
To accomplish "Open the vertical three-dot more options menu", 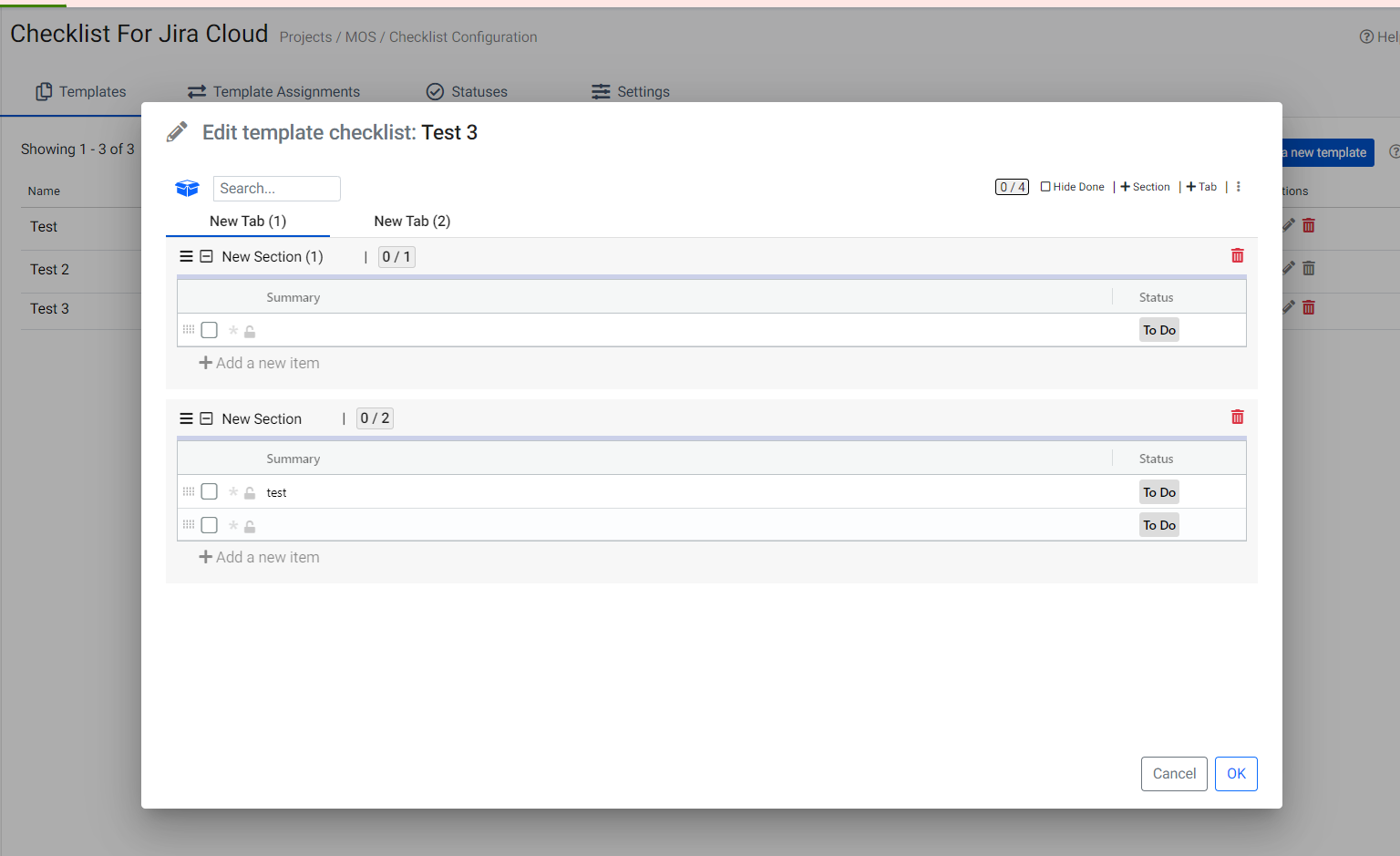I will tap(1238, 187).
